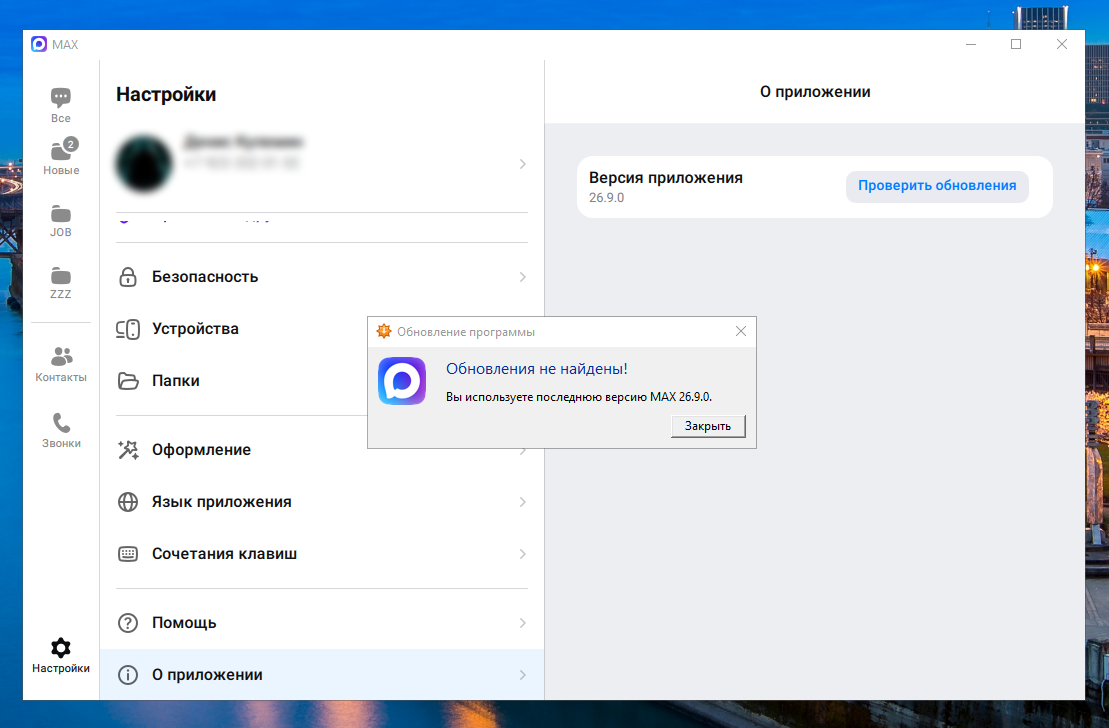The image size is (1109, 728).
Task: Click the chevron on О приложении row
Action: click(523, 675)
